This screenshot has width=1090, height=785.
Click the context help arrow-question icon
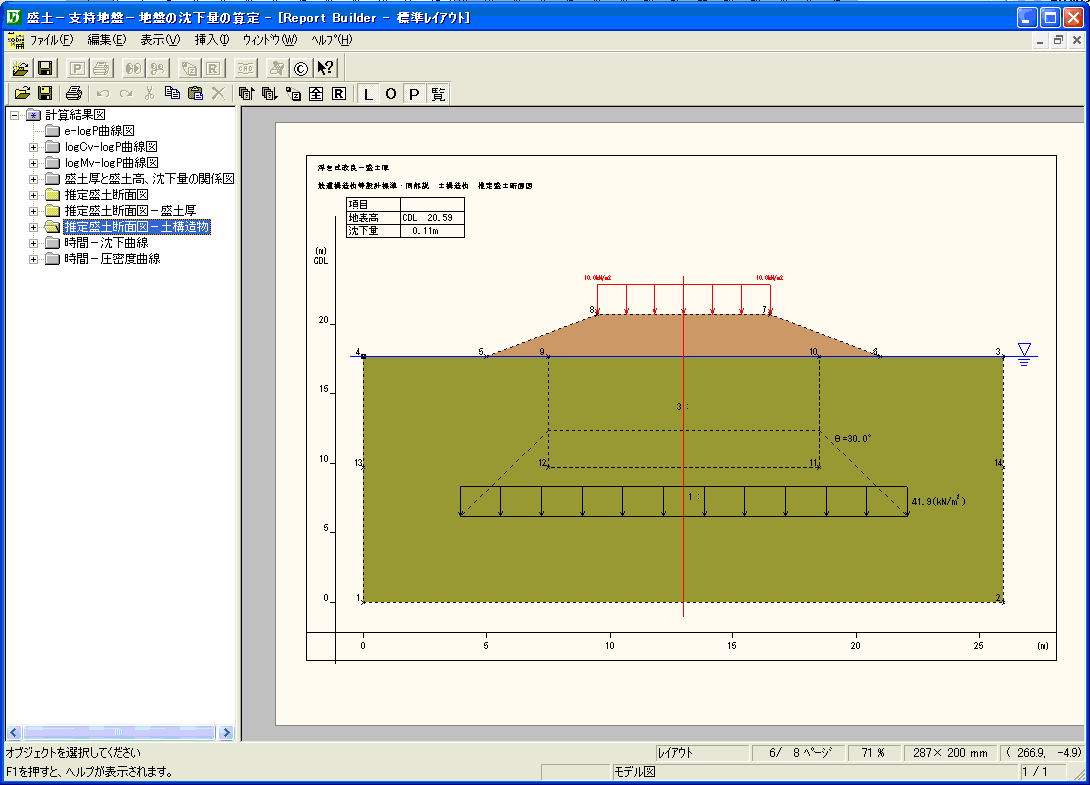[325, 68]
